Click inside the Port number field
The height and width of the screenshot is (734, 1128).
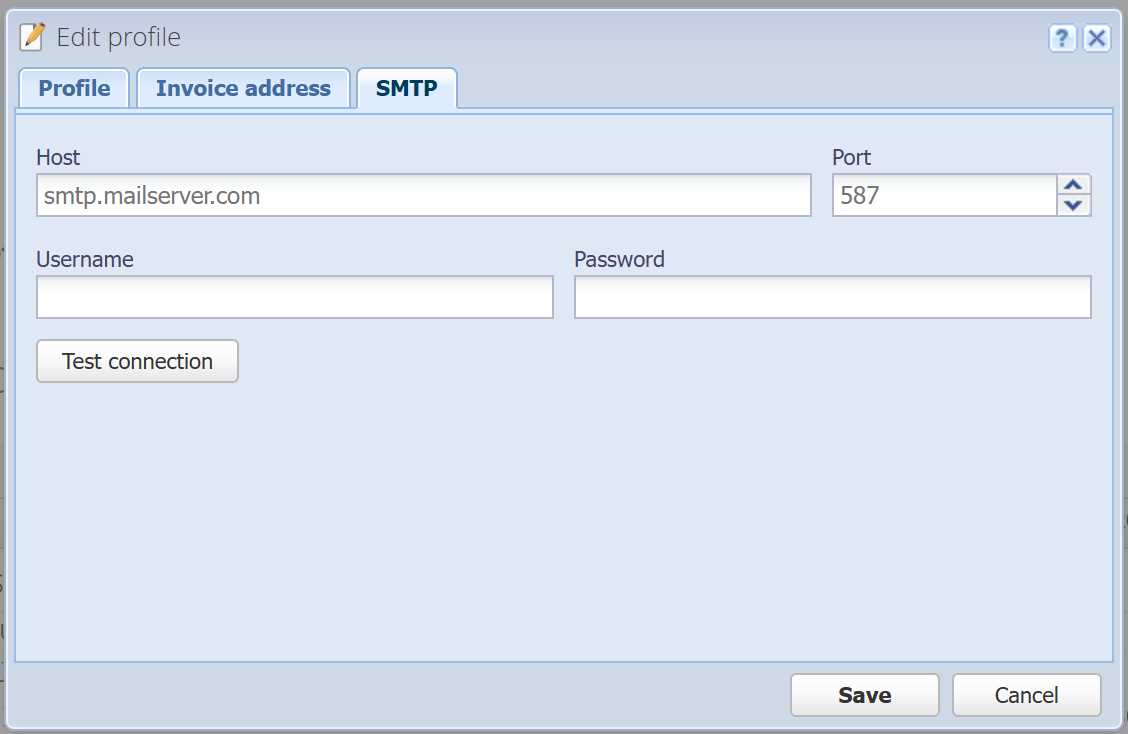945,195
